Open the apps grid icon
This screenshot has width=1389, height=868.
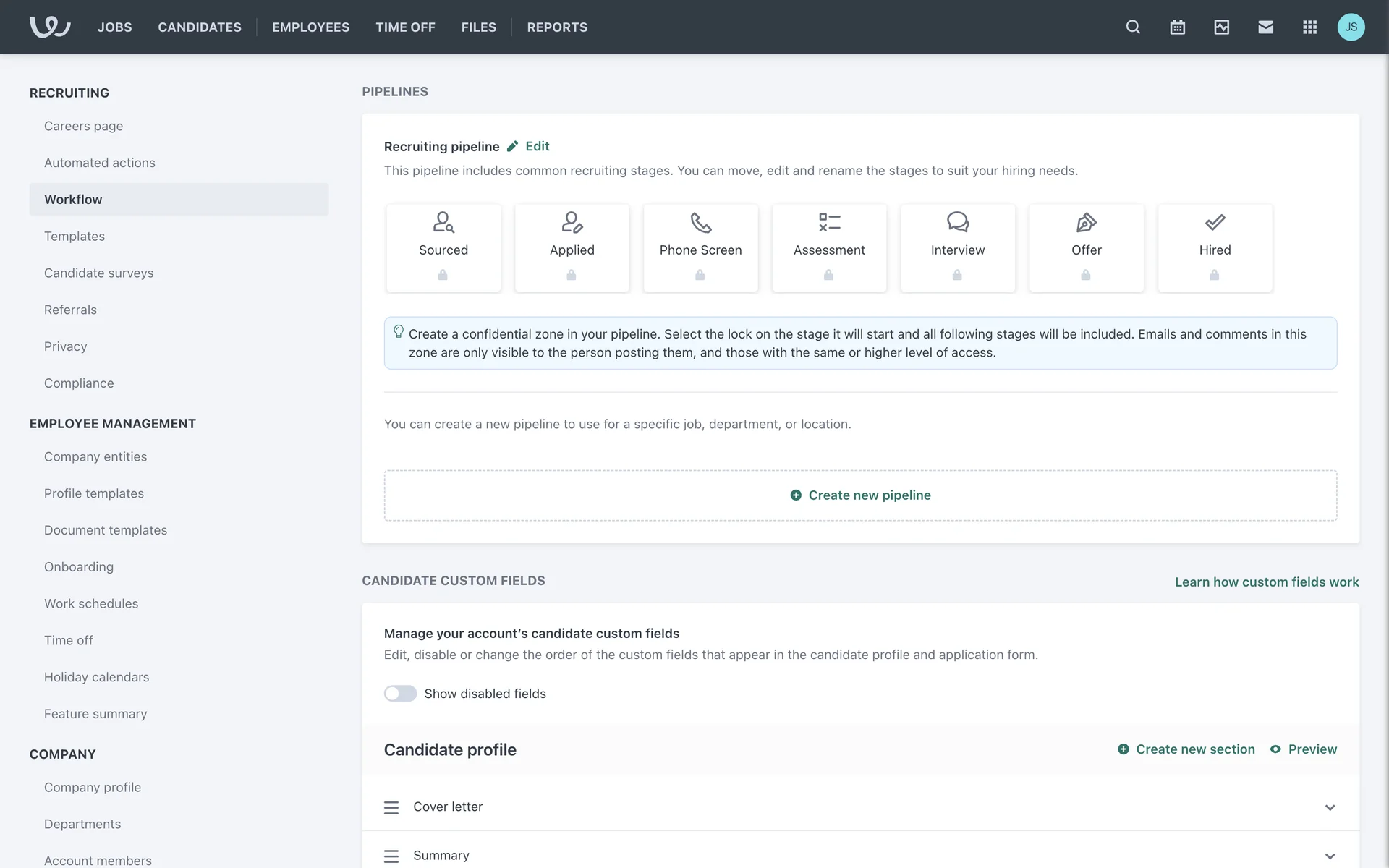point(1309,27)
